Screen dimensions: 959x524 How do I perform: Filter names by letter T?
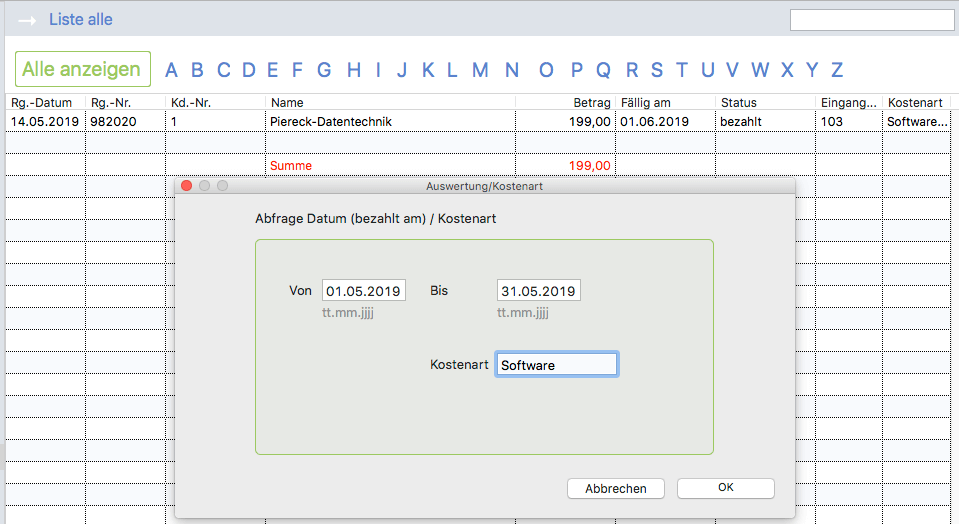click(681, 70)
